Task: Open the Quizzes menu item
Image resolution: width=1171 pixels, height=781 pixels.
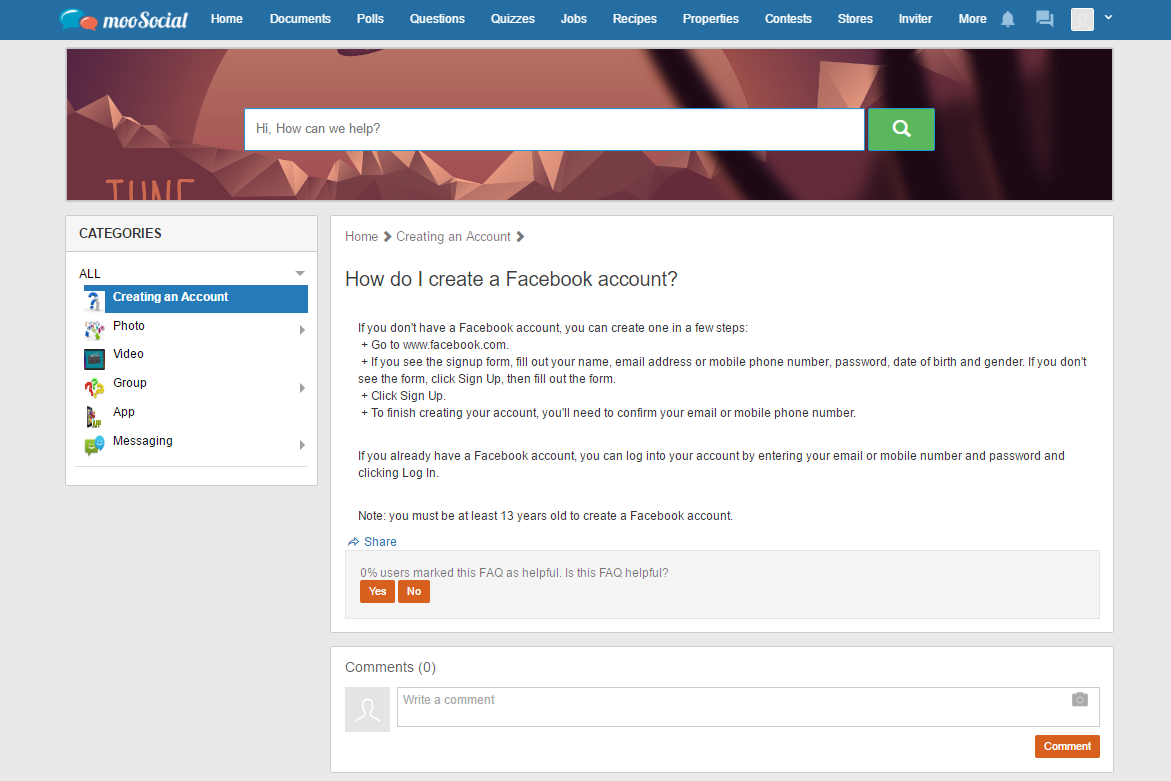Action: 512,19
